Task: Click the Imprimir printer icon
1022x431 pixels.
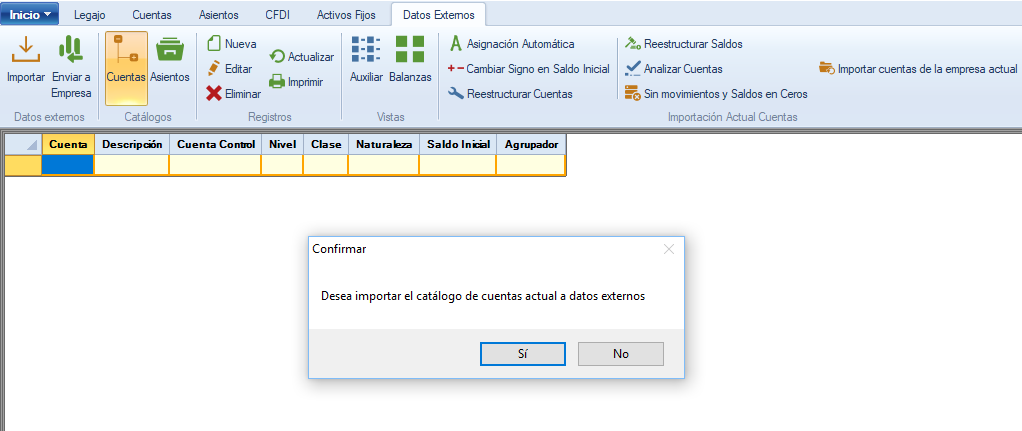Action: coord(277,82)
